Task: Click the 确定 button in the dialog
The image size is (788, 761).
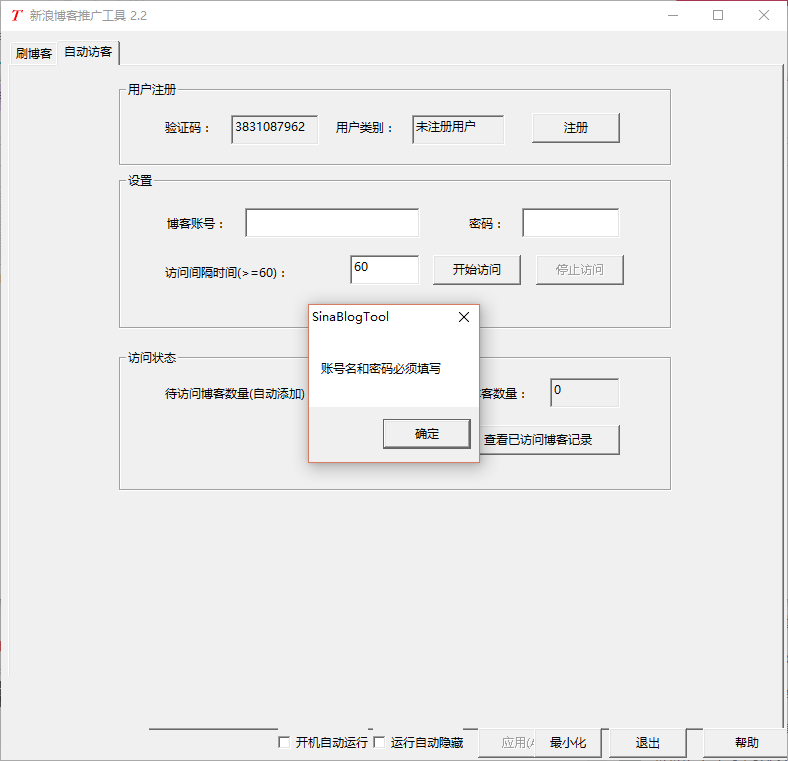Action: [x=426, y=433]
